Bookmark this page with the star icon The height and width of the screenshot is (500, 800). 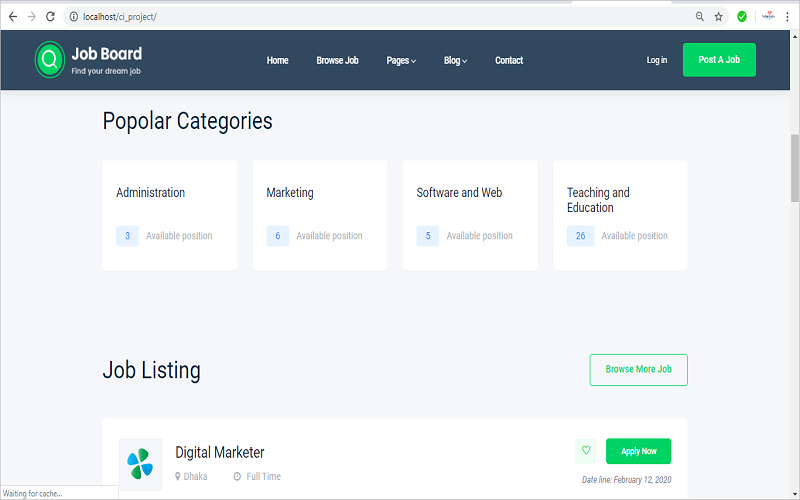tap(718, 17)
